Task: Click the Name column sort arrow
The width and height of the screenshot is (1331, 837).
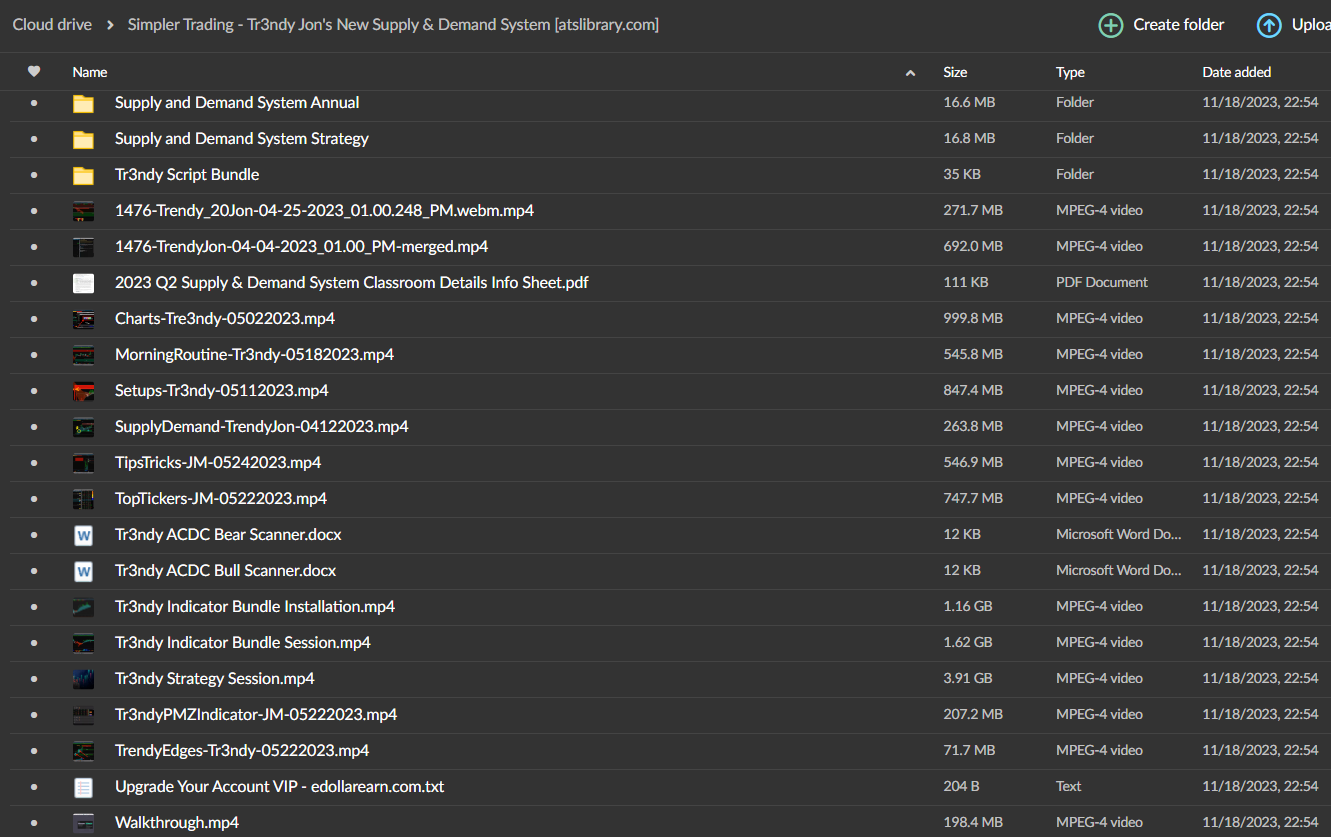Action: (x=910, y=73)
